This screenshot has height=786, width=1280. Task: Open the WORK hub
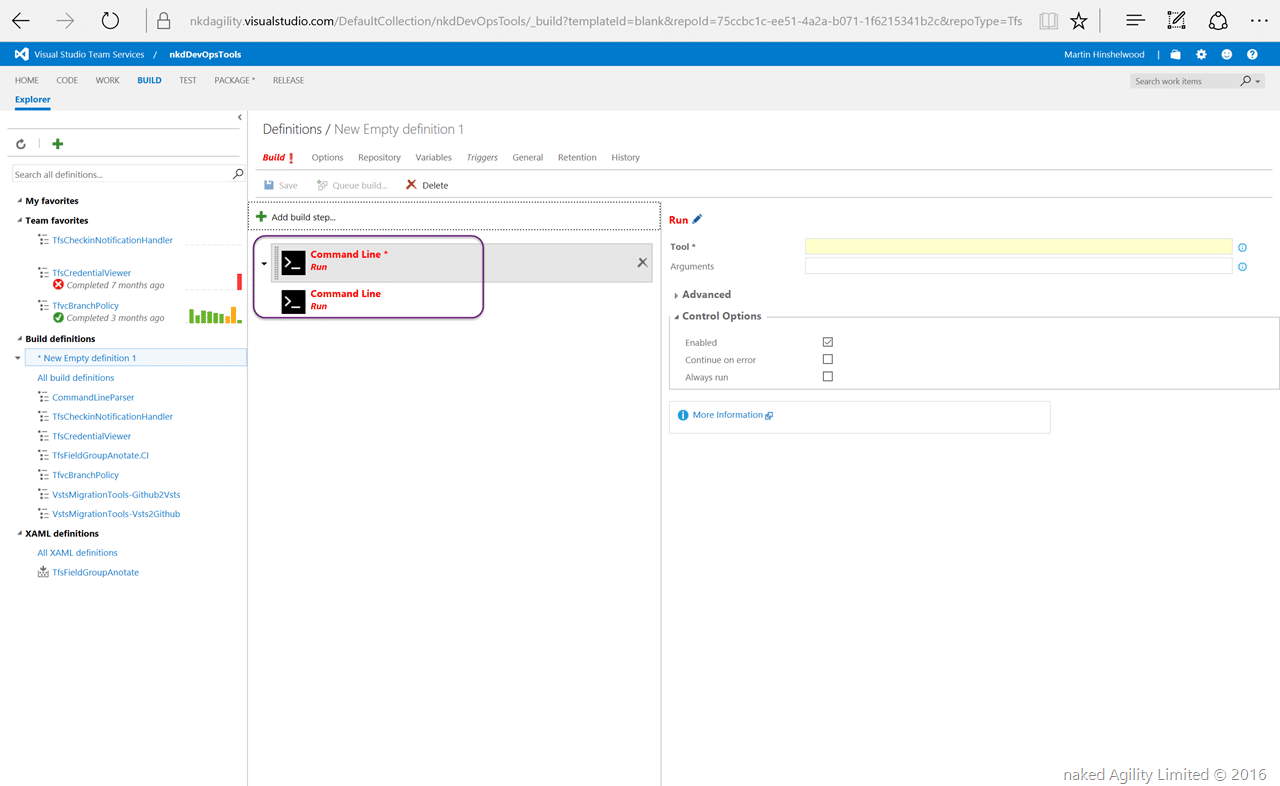click(107, 80)
